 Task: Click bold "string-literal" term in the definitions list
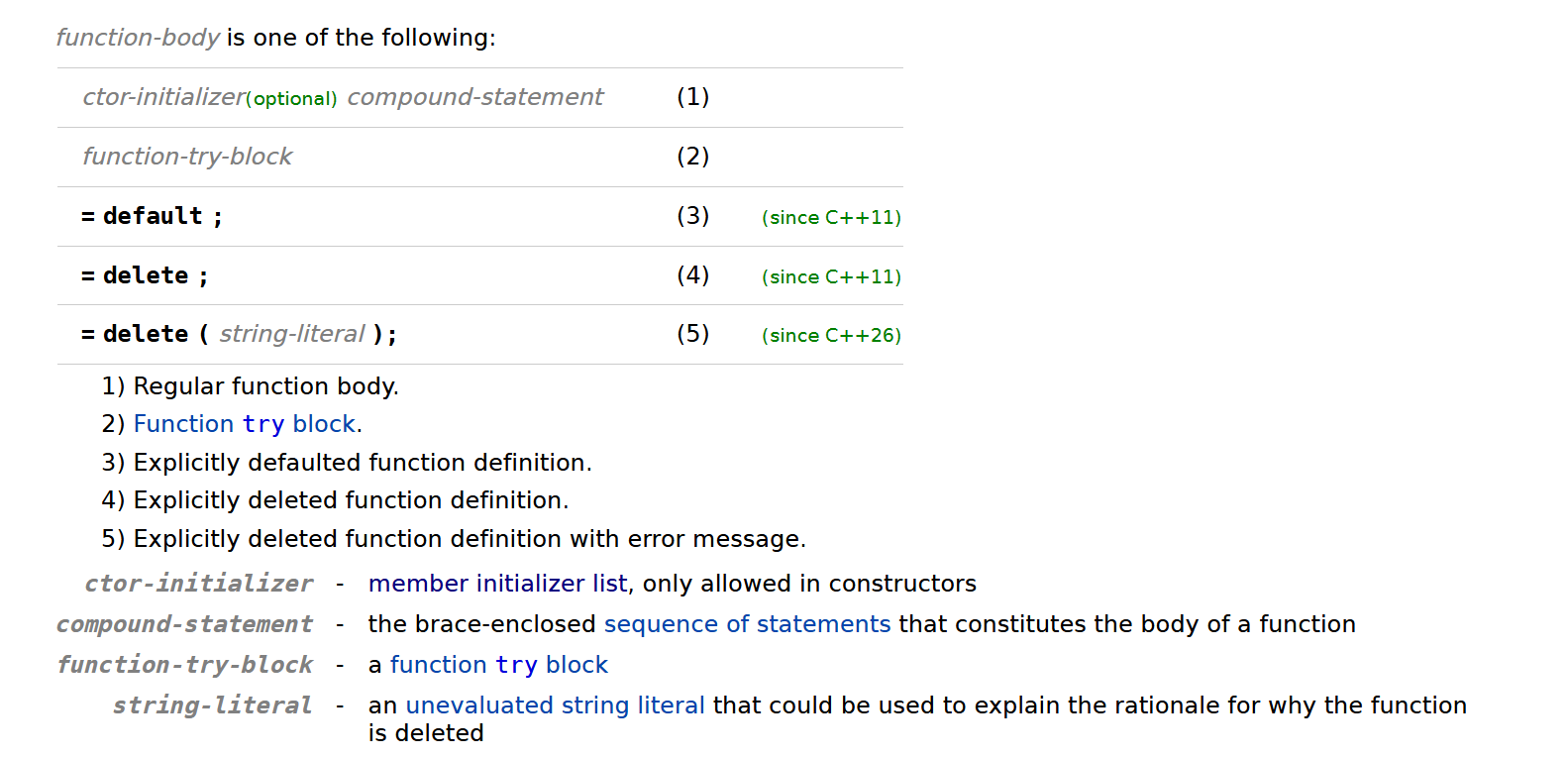click(212, 705)
